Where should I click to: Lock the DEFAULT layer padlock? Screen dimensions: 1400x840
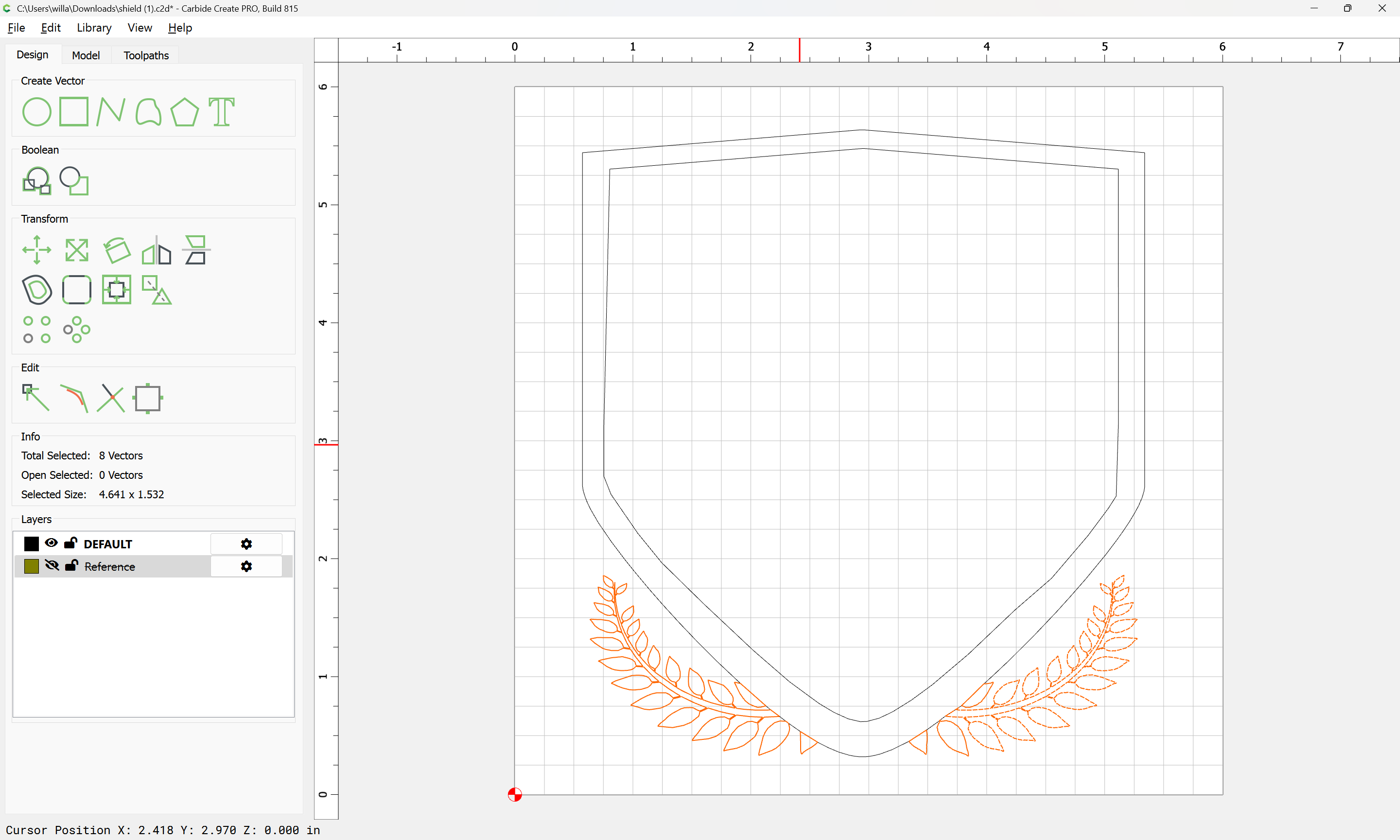[x=71, y=543]
